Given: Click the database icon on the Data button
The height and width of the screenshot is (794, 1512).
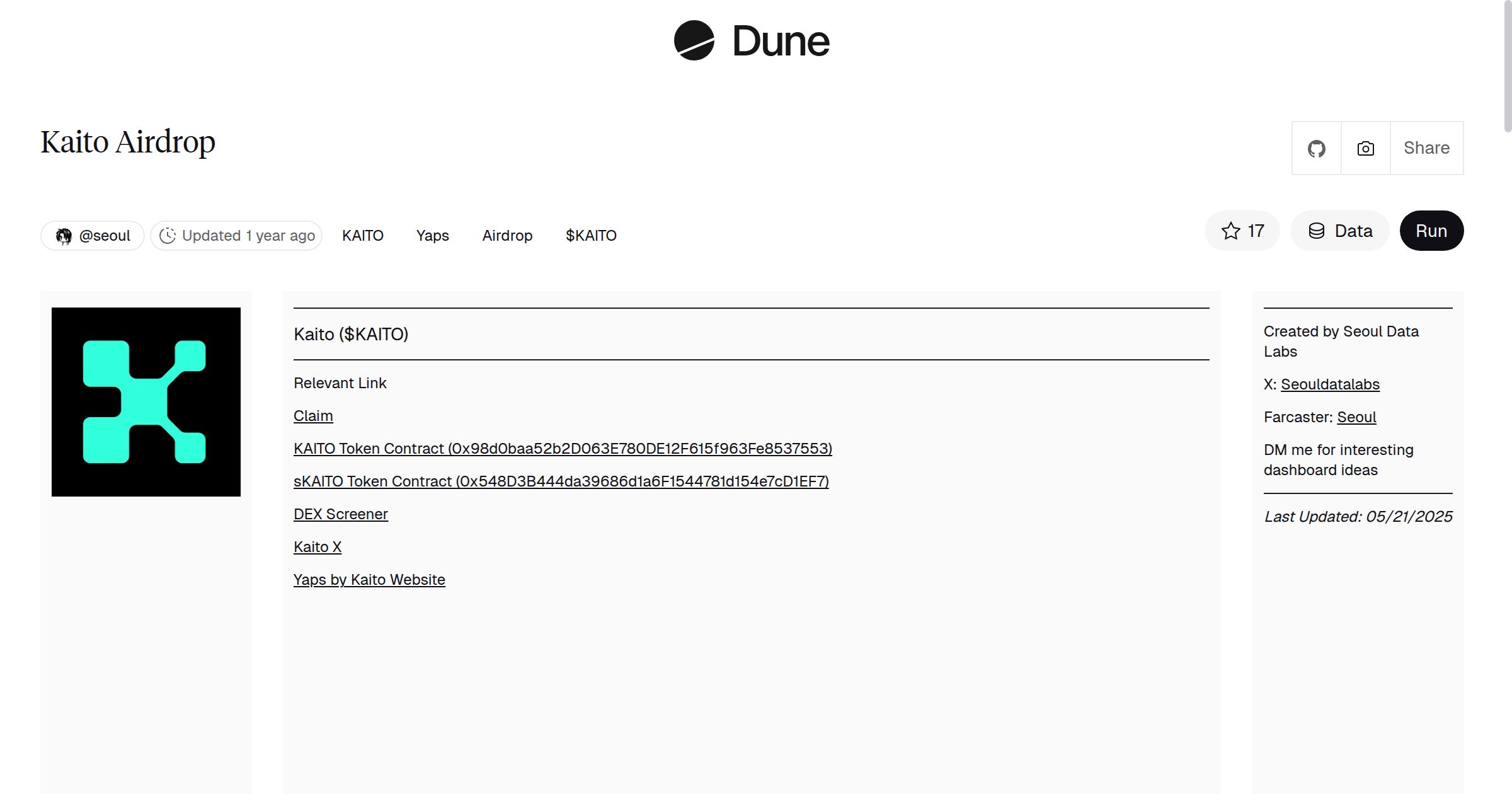Looking at the screenshot, I should 1317,231.
